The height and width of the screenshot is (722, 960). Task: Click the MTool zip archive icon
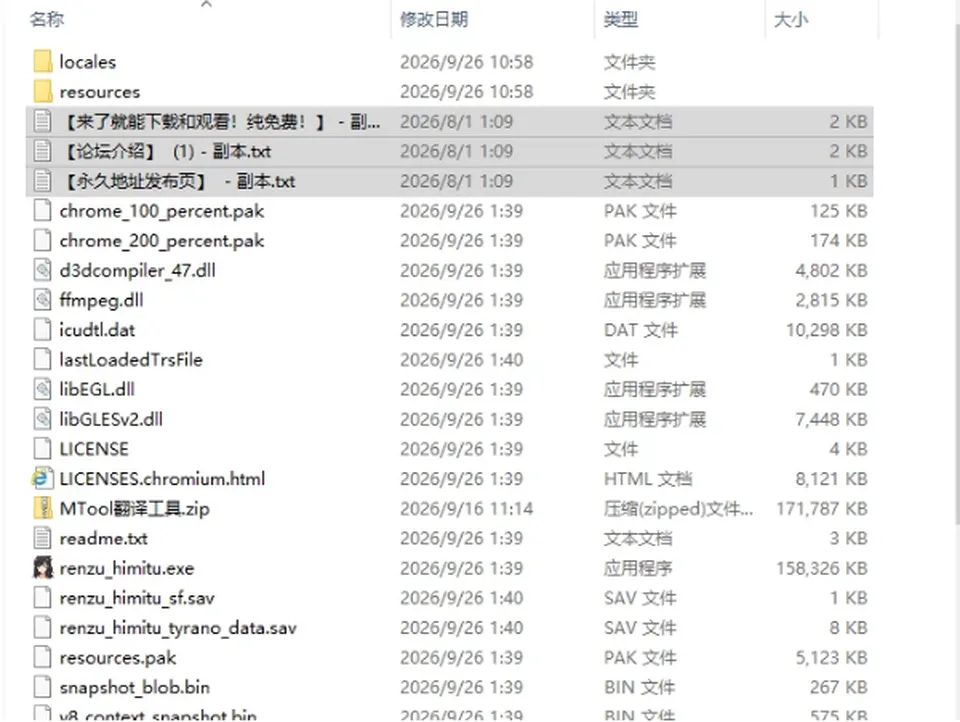[x=42, y=508]
